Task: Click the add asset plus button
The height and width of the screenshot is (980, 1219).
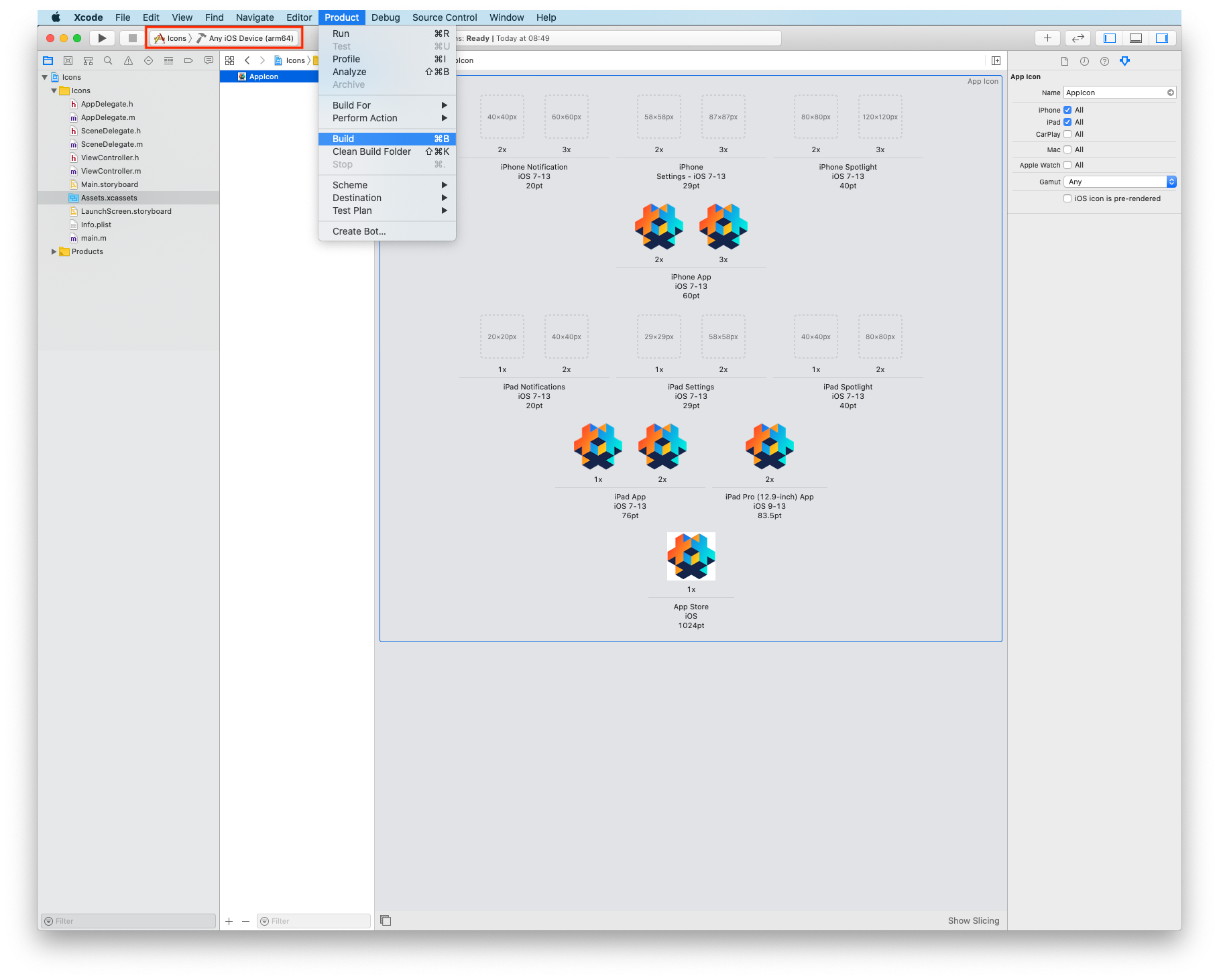Action: coord(229,921)
